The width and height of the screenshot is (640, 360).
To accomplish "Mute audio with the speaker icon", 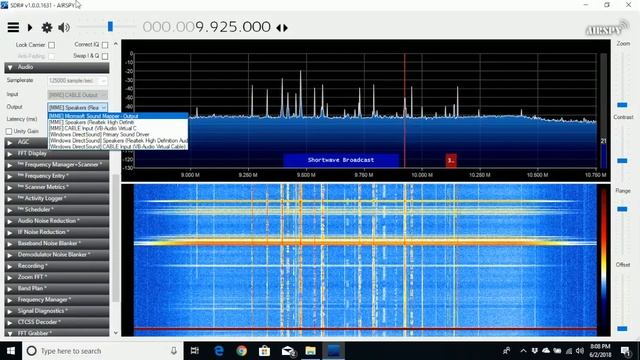I will [64, 27].
